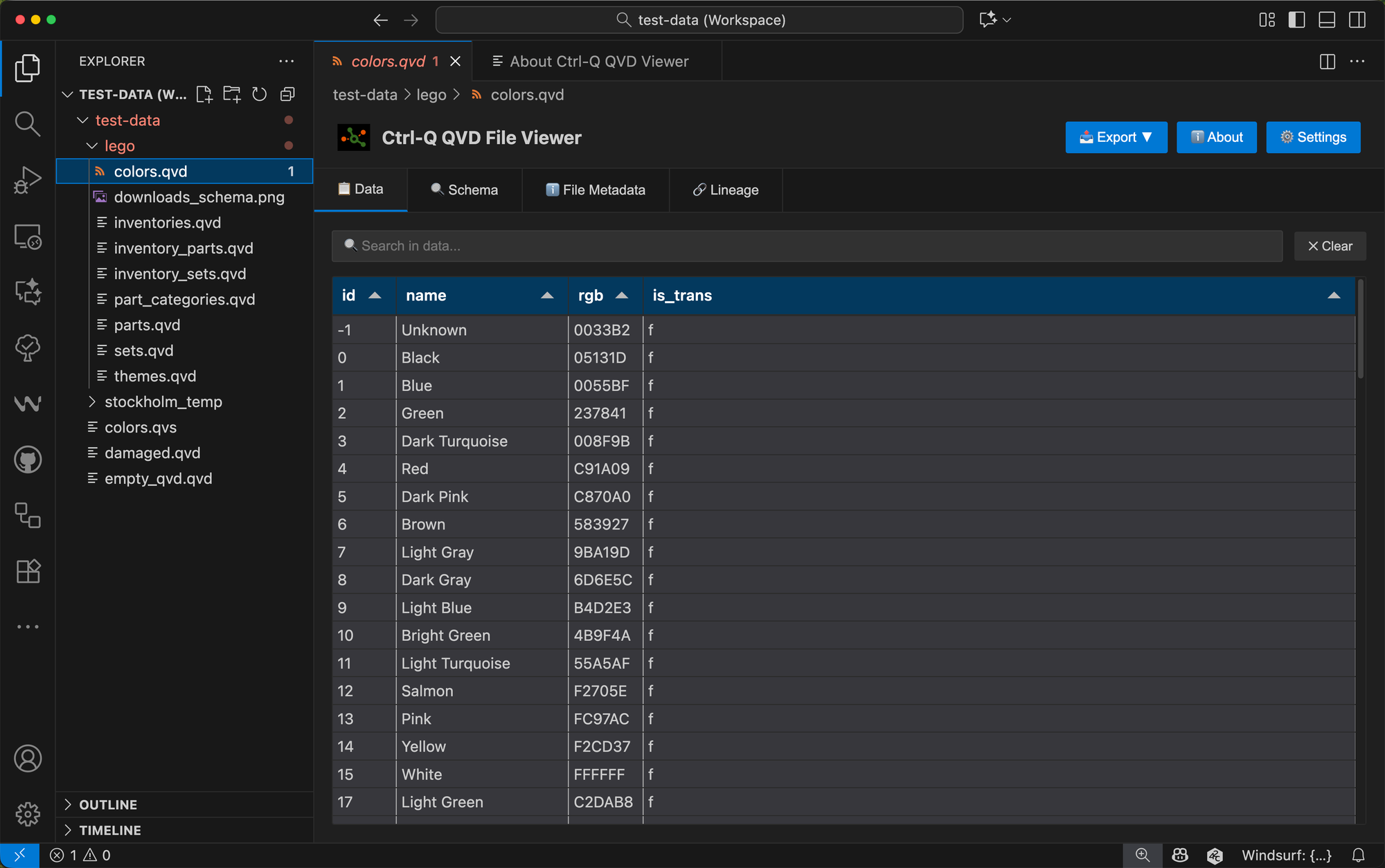Image resolution: width=1385 pixels, height=868 pixels.
Task: Open the Run and Debug view
Action: (28, 179)
